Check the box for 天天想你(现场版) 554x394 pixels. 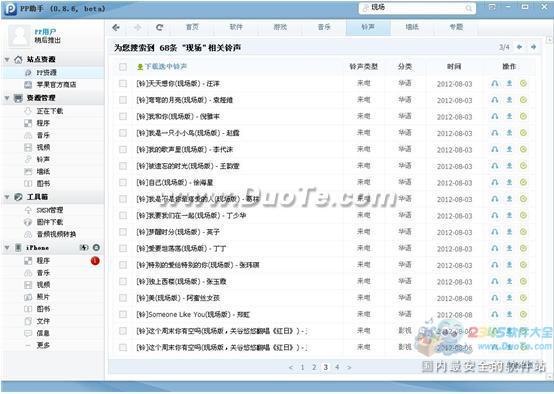pyautogui.click(x=123, y=83)
